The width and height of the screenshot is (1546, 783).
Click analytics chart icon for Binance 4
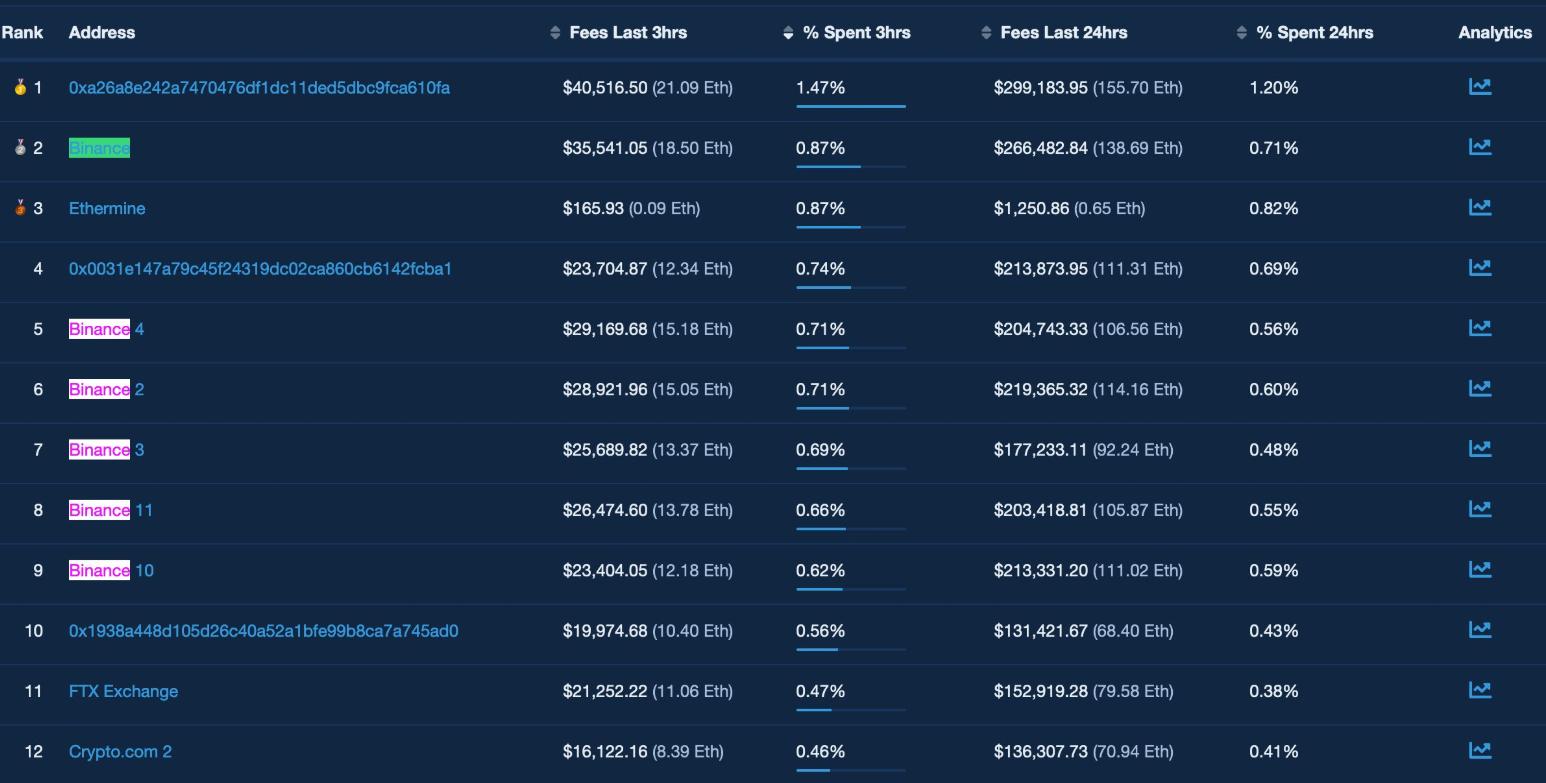coord(1480,328)
